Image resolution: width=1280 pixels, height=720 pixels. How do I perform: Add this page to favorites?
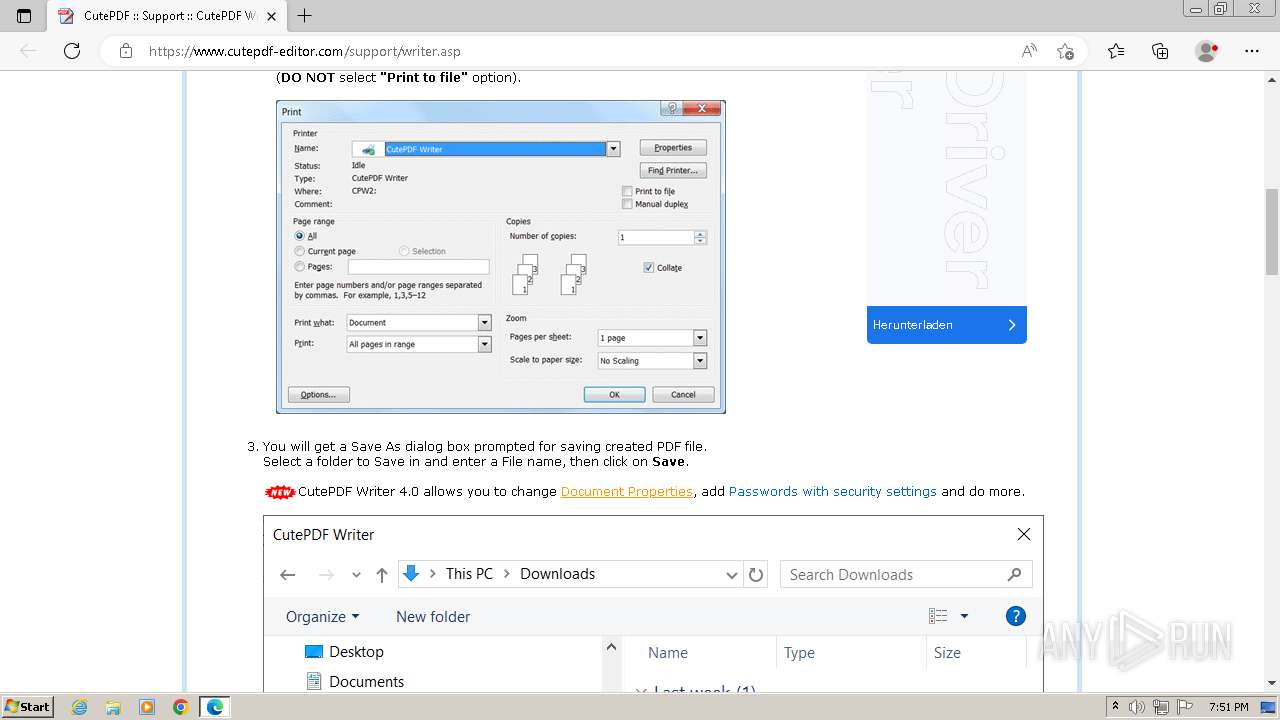click(x=1065, y=51)
